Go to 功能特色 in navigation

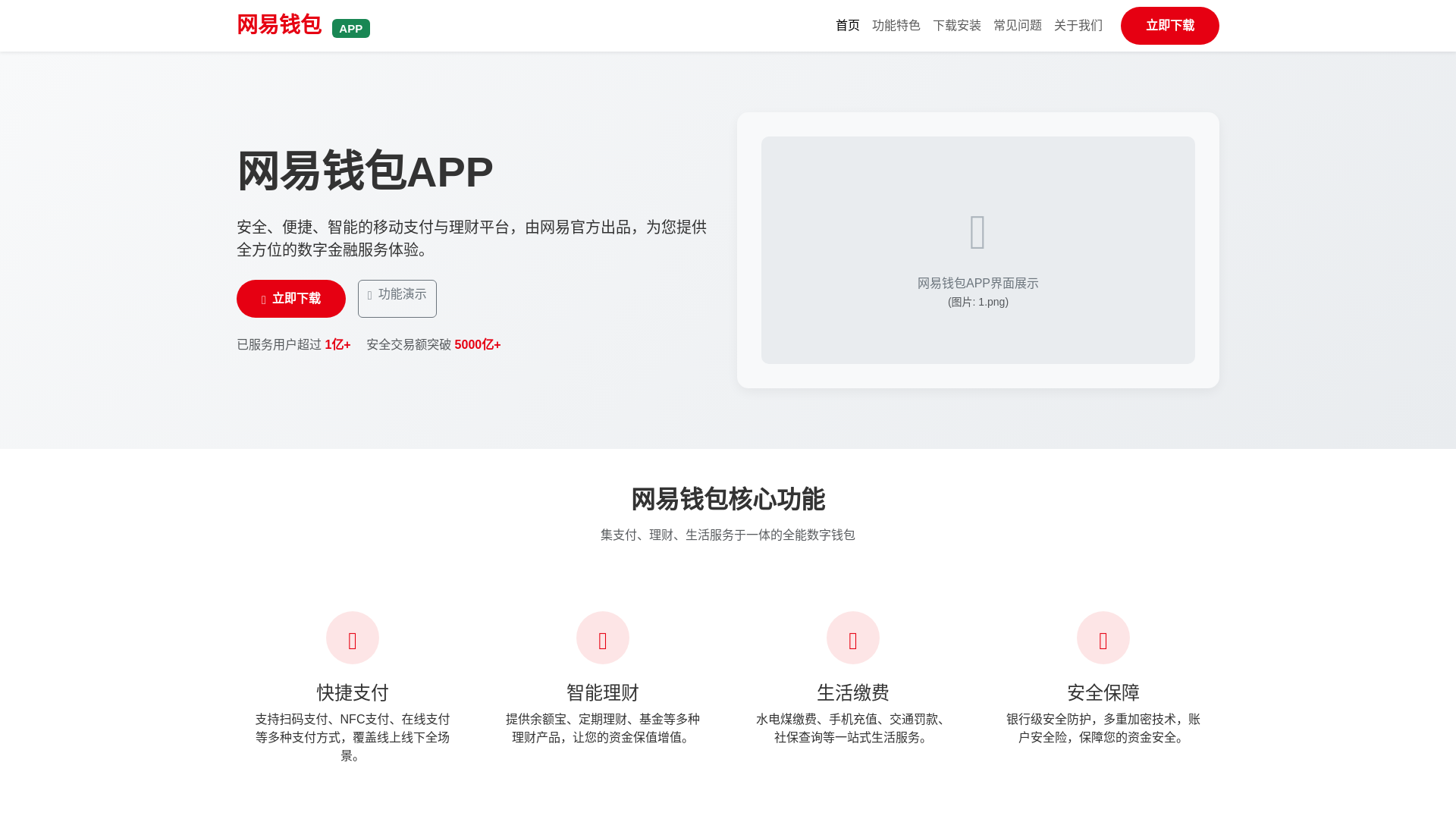(896, 26)
